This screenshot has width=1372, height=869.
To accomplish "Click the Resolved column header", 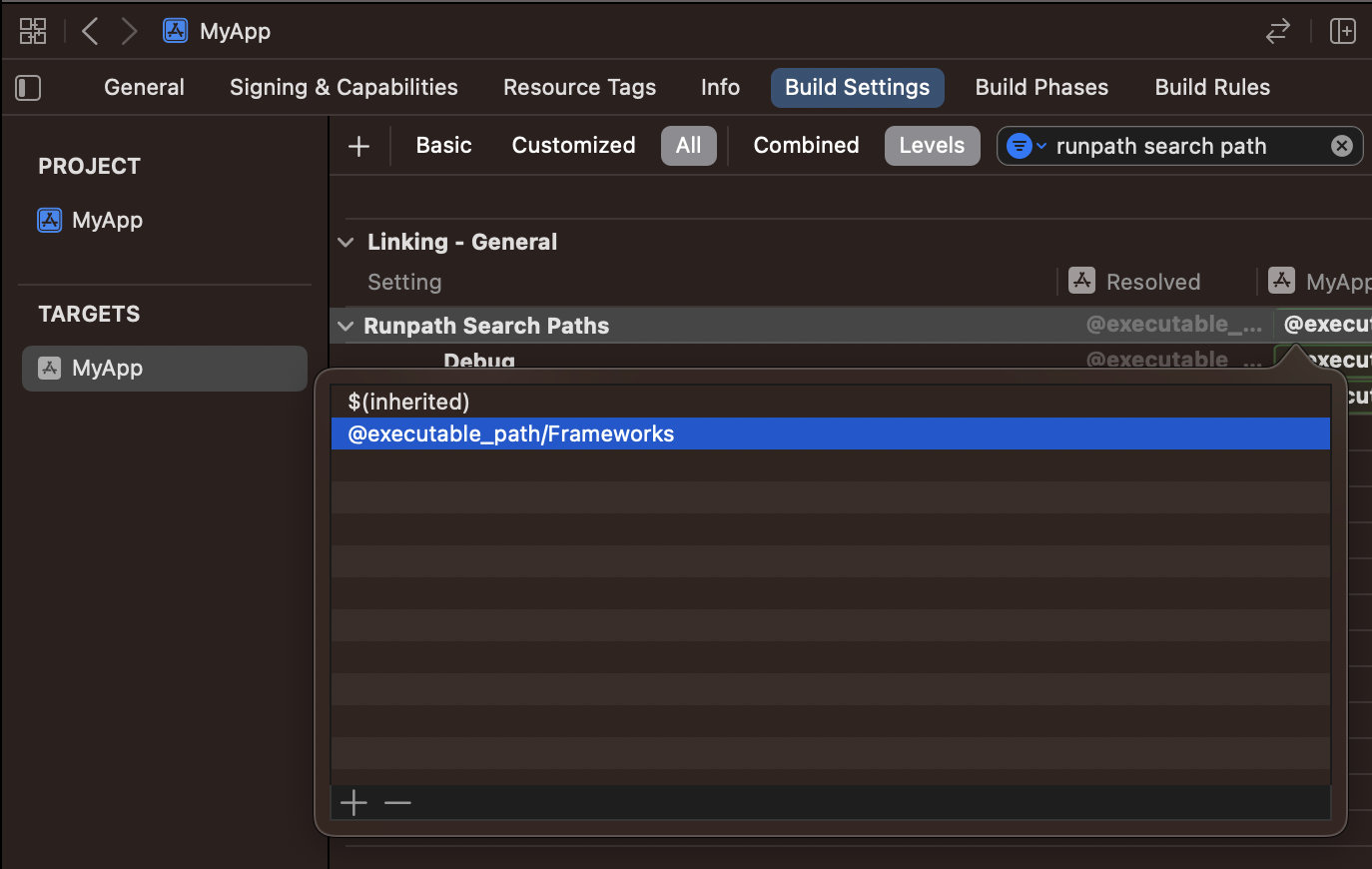I will click(x=1153, y=282).
